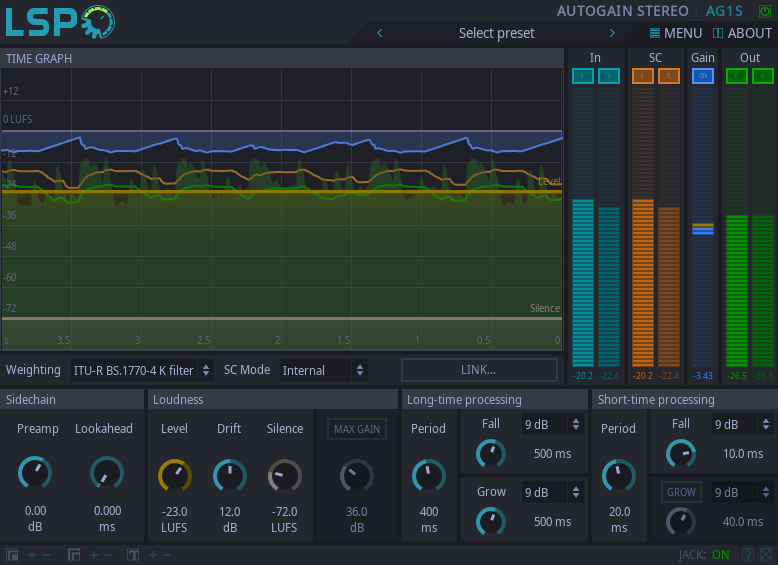This screenshot has width=778, height=565.
Task: Toggle the In S meter button
Action: (609, 76)
